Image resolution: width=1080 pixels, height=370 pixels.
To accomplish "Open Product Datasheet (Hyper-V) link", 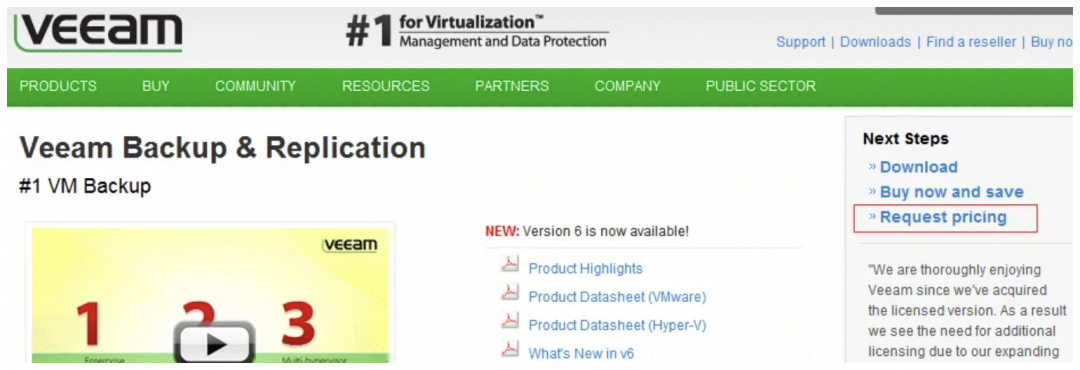I will [617, 325].
